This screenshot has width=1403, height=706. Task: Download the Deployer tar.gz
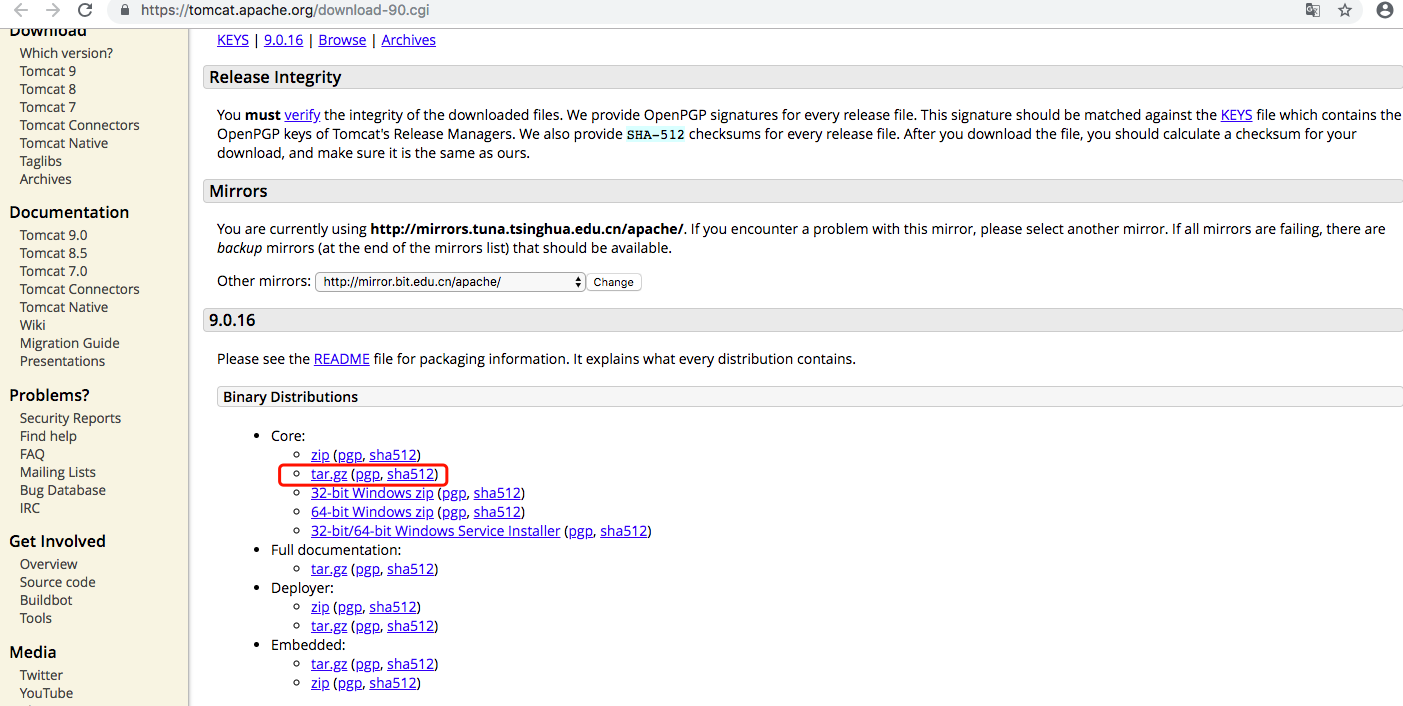pyautogui.click(x=329, y=626)
